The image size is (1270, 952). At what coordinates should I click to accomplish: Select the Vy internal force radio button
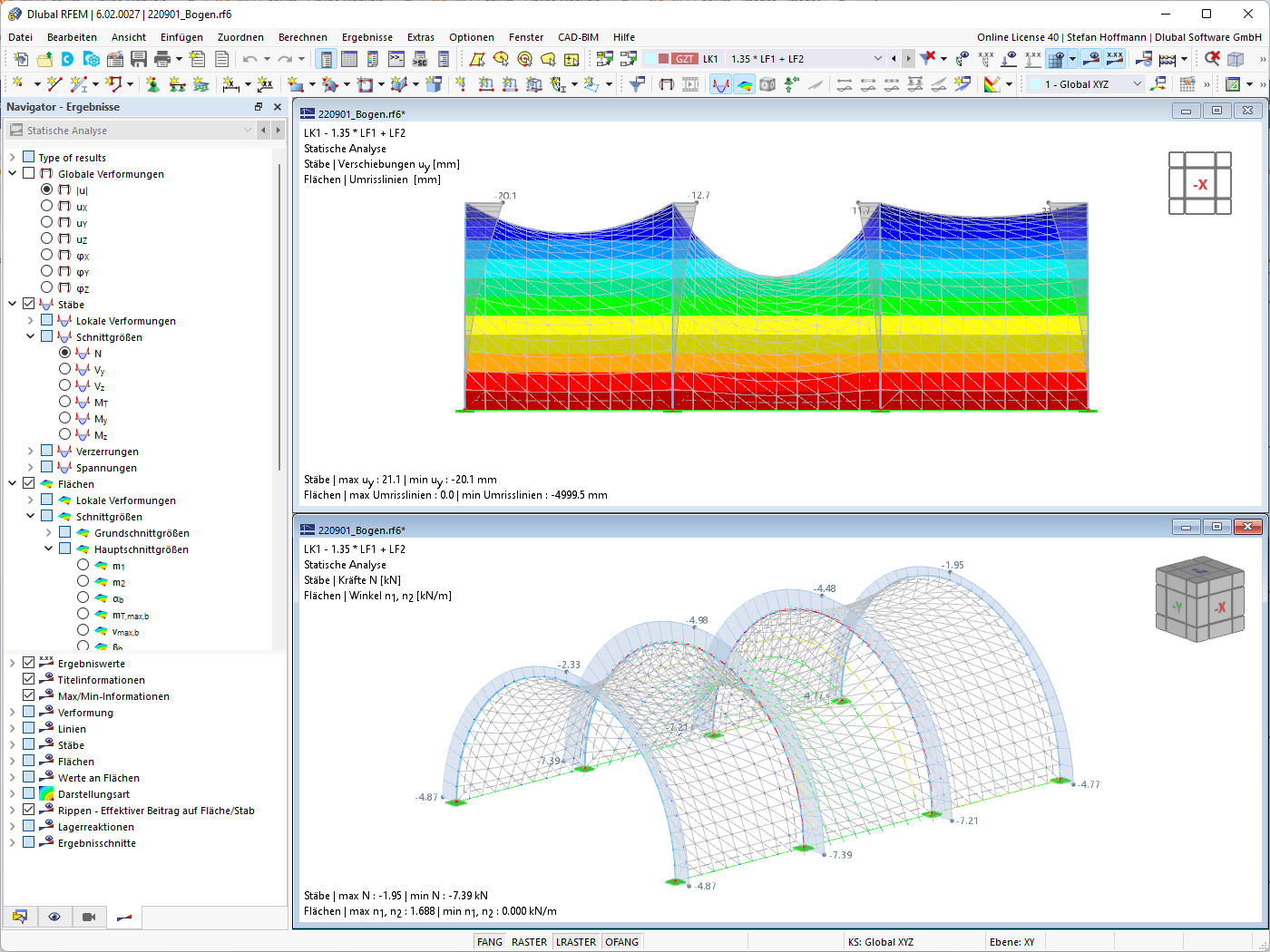tap(65, 369)
